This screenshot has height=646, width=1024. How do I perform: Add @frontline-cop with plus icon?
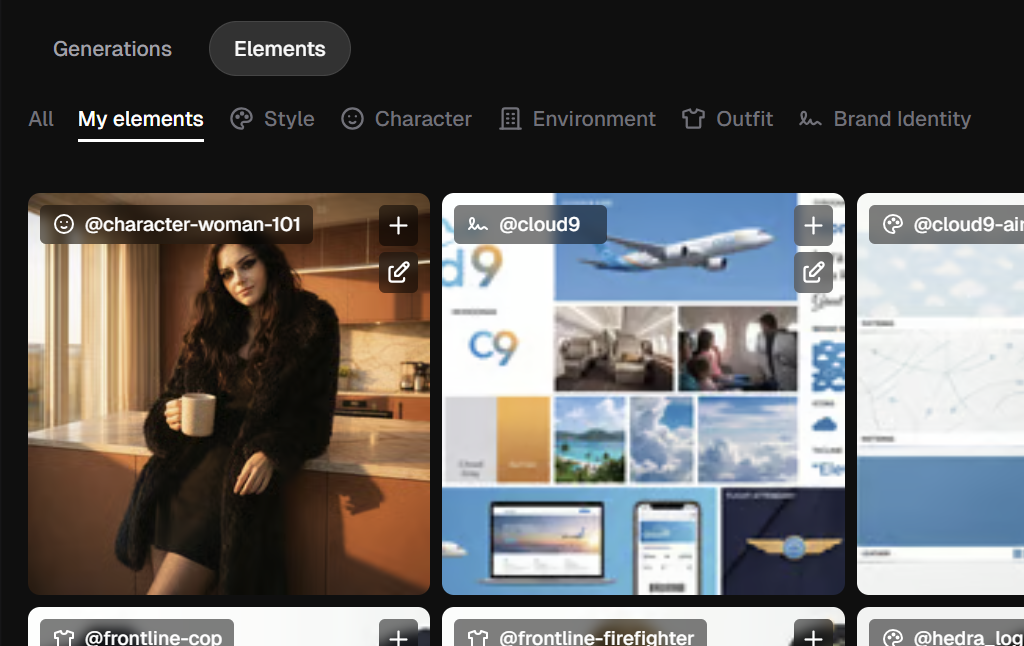[398, 634]
